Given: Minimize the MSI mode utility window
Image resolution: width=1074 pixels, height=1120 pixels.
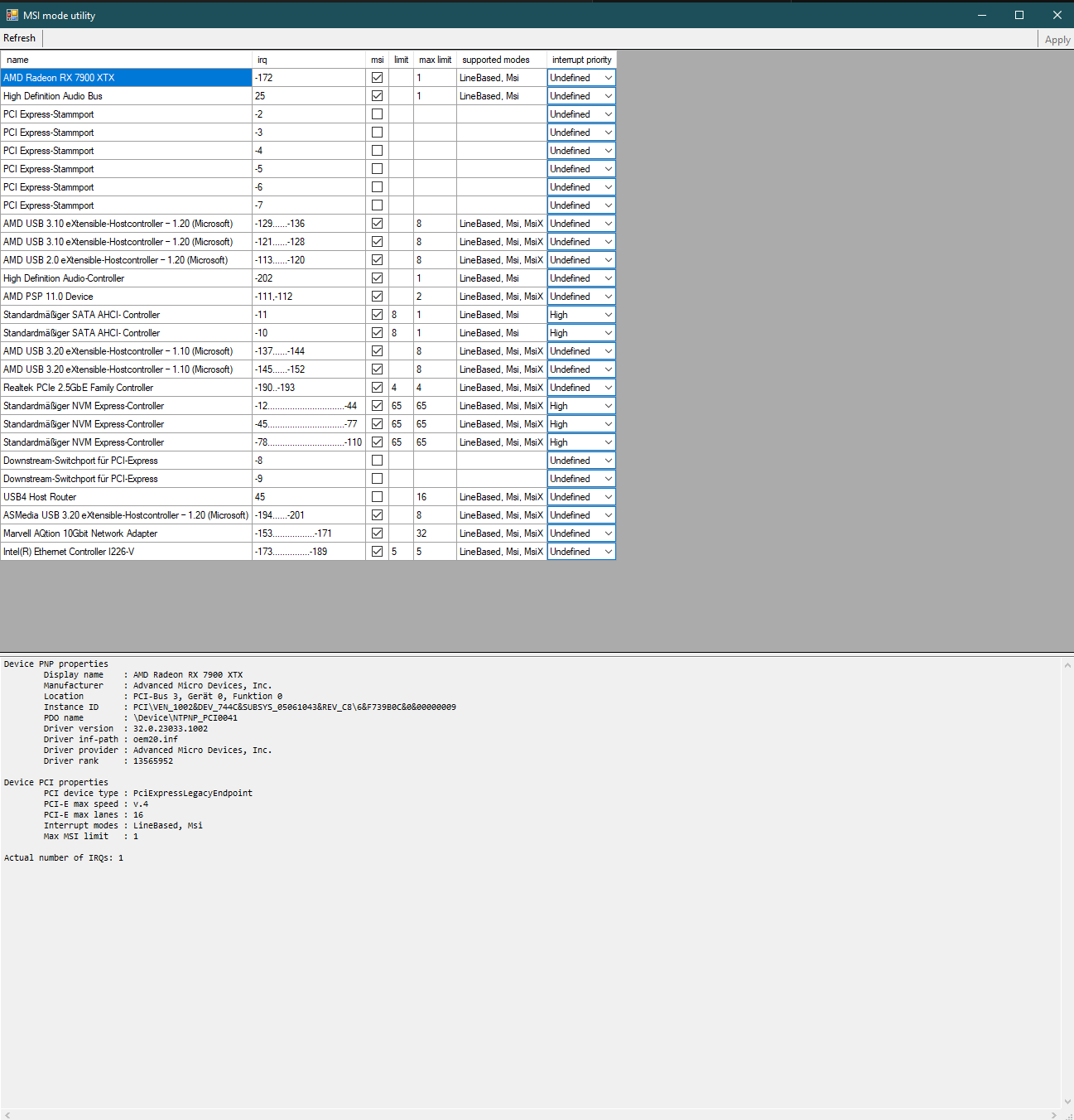Looking at the screenshot, I should [x=982, y=15].
